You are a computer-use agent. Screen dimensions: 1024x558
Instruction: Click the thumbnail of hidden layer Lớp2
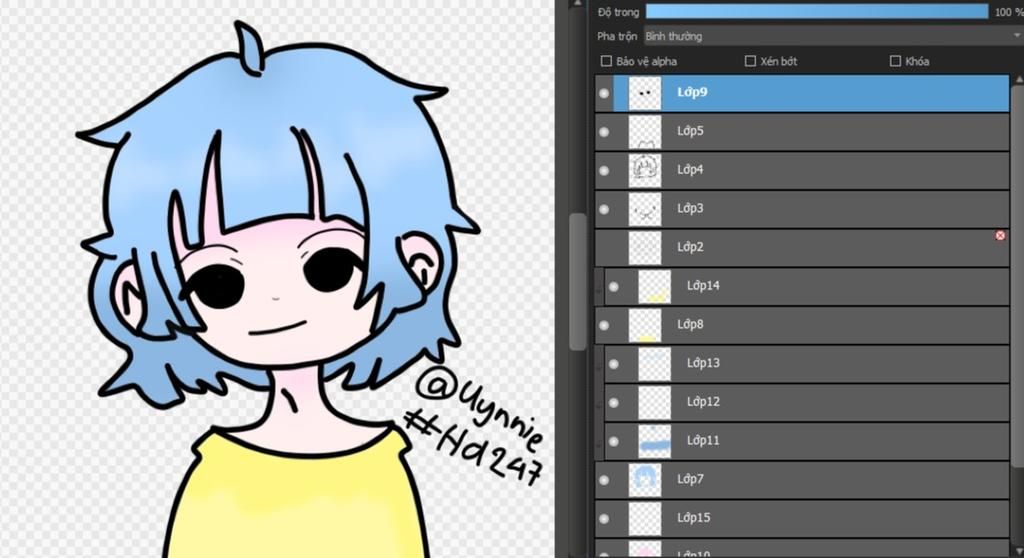pyautogui.click(x=645, y=248)
